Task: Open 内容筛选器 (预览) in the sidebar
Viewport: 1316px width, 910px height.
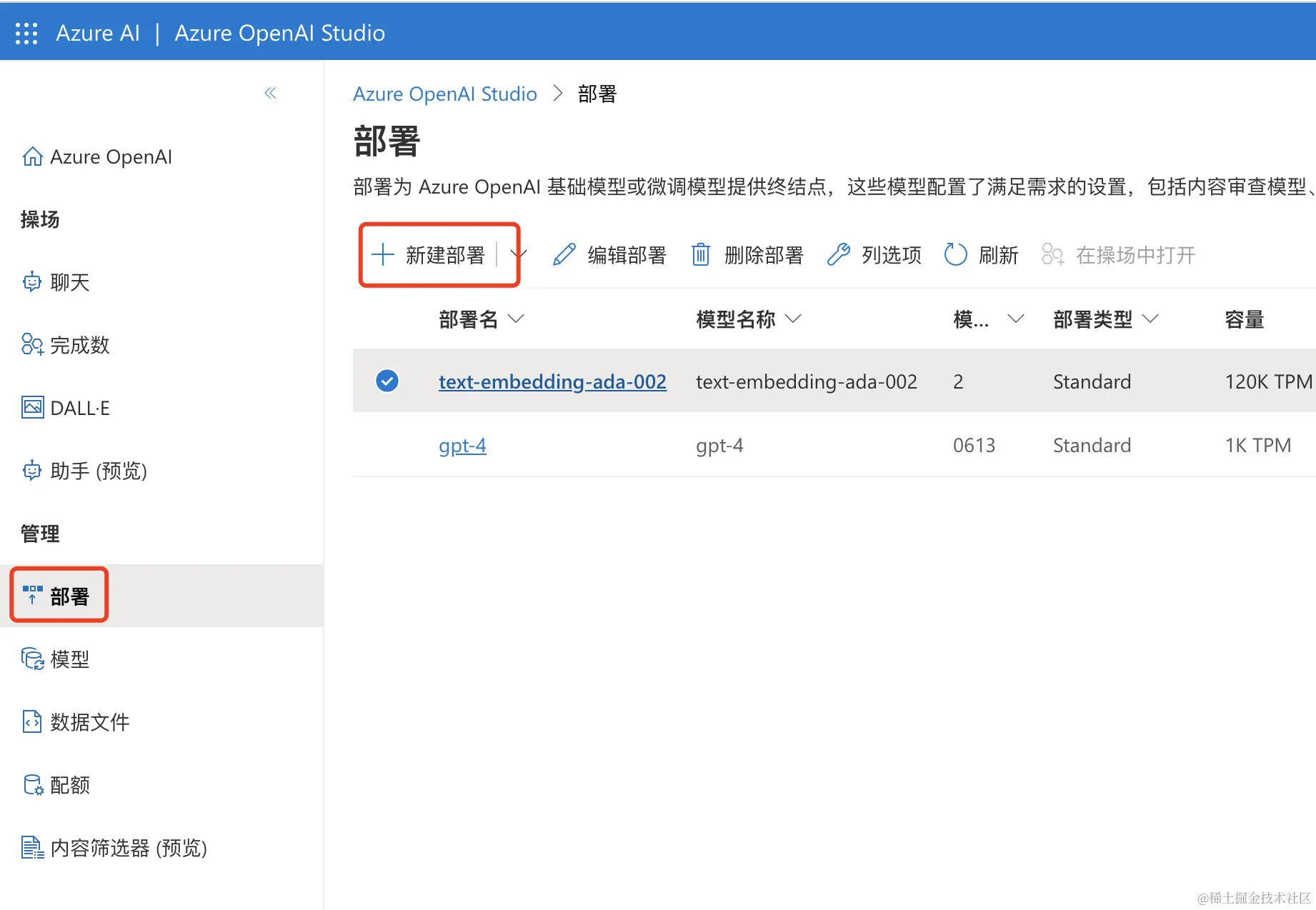Action: 129,848
